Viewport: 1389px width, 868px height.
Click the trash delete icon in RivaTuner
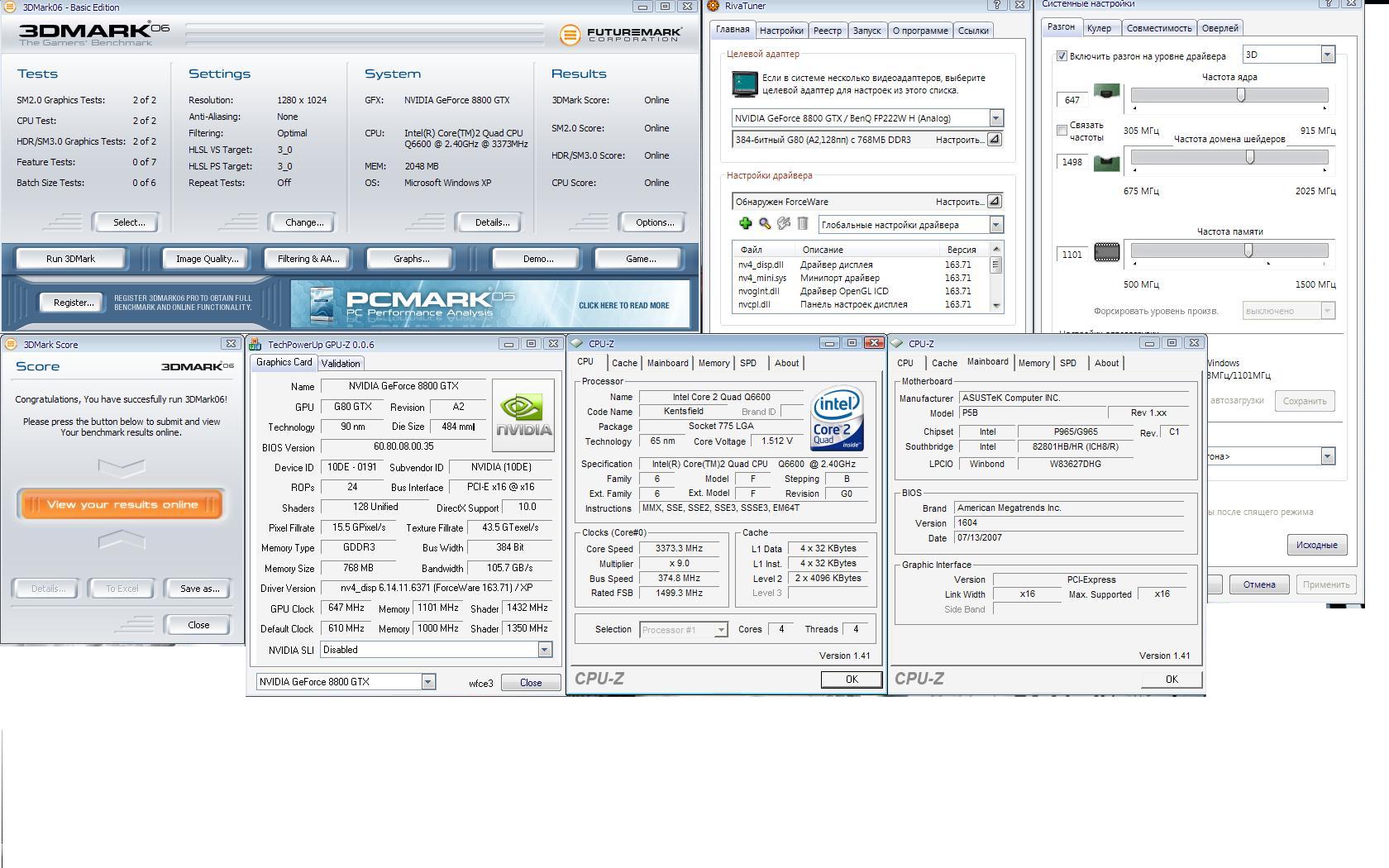[802, 224]
